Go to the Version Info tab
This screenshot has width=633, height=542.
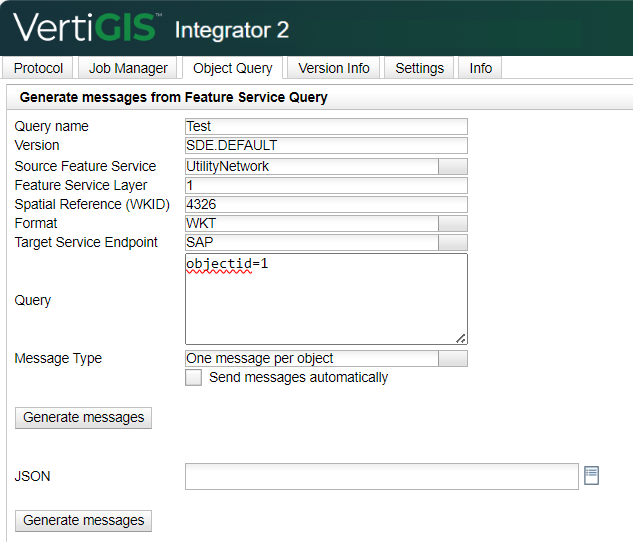(334, 68)
